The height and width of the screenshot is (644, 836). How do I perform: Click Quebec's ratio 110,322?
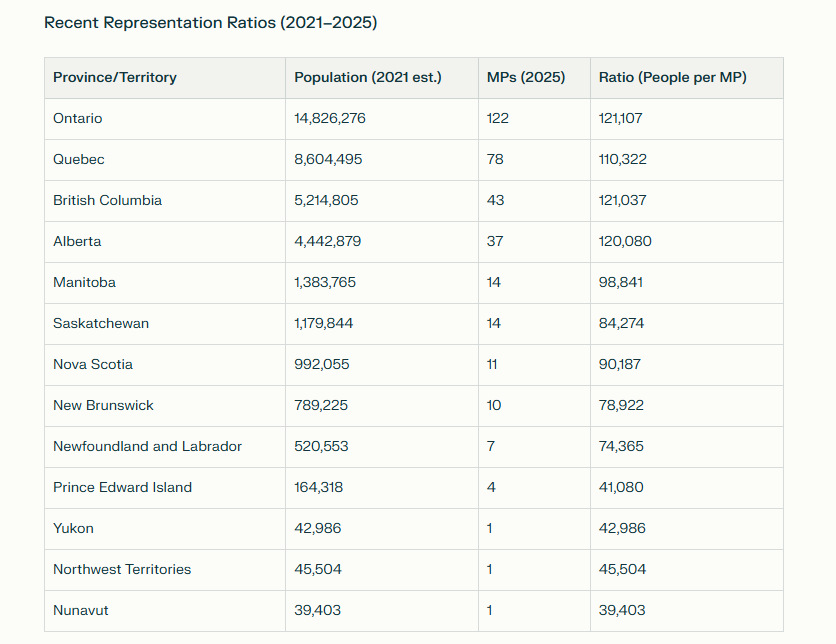pos(623,159)
